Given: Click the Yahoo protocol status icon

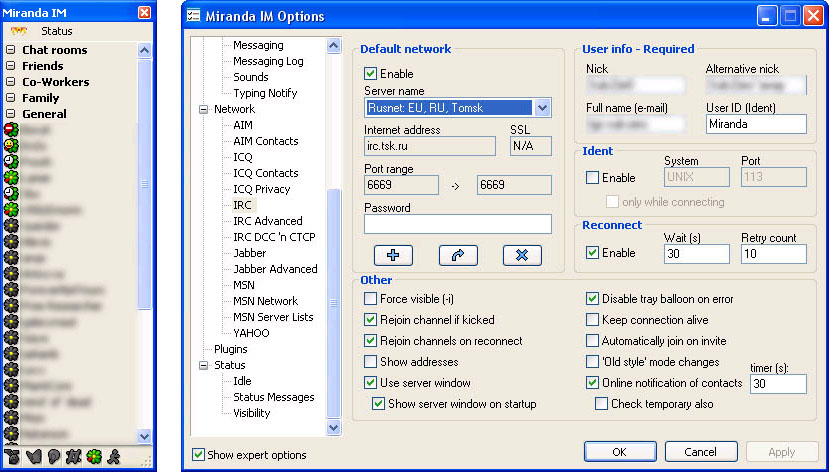Looking at the screenshot, I should click(x=12, y=456).
